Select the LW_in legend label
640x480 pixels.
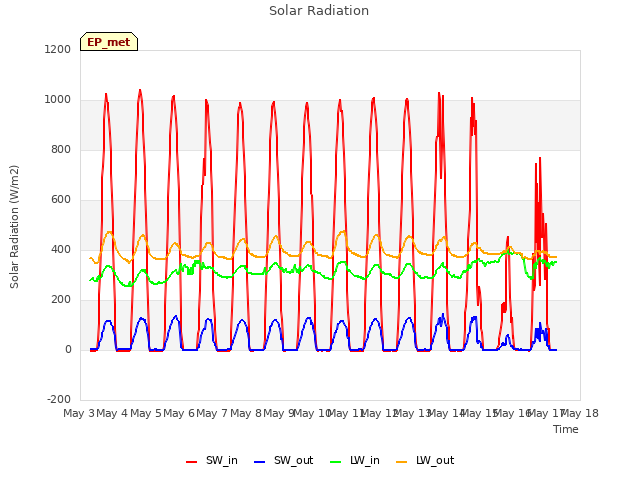364,460
